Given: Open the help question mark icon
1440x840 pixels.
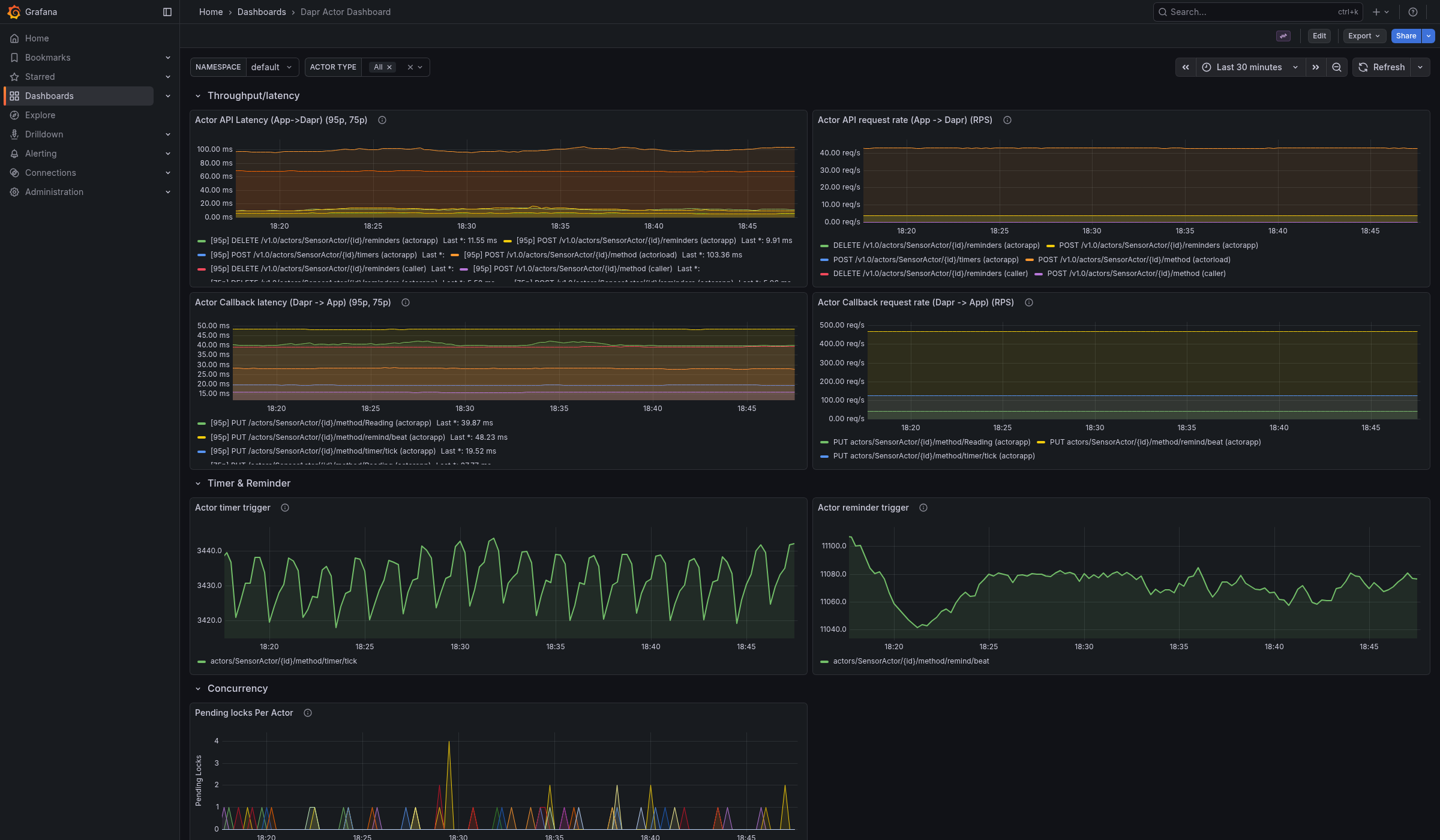Looking at the screenshot, I should (x=1413, y=12).
